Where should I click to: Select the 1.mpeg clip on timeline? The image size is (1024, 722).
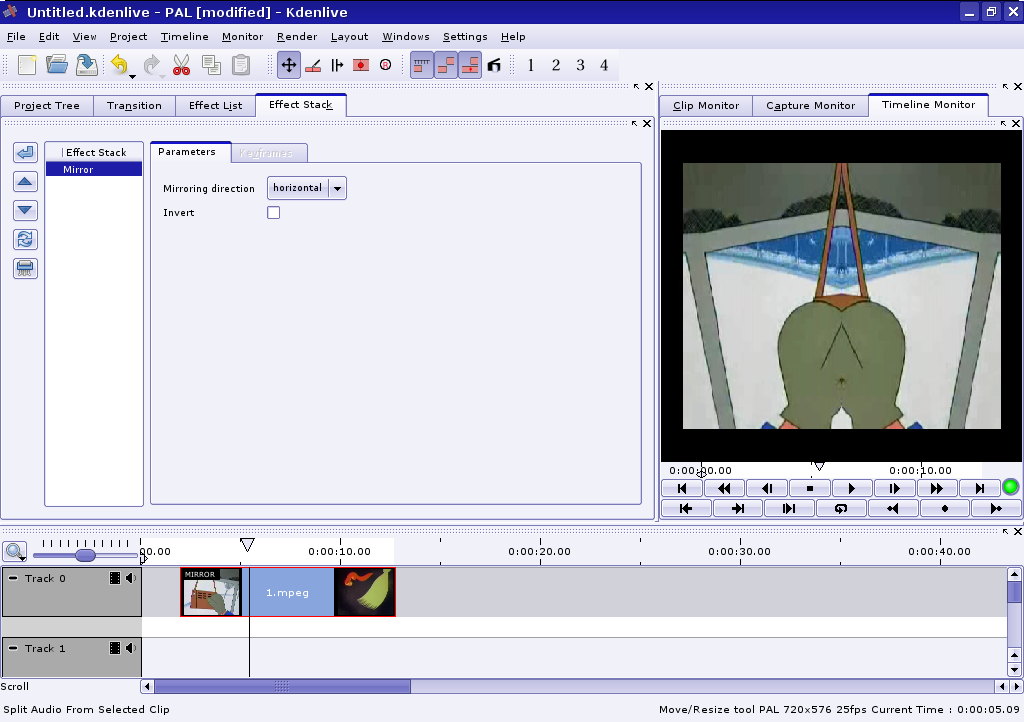coord(291,592)
